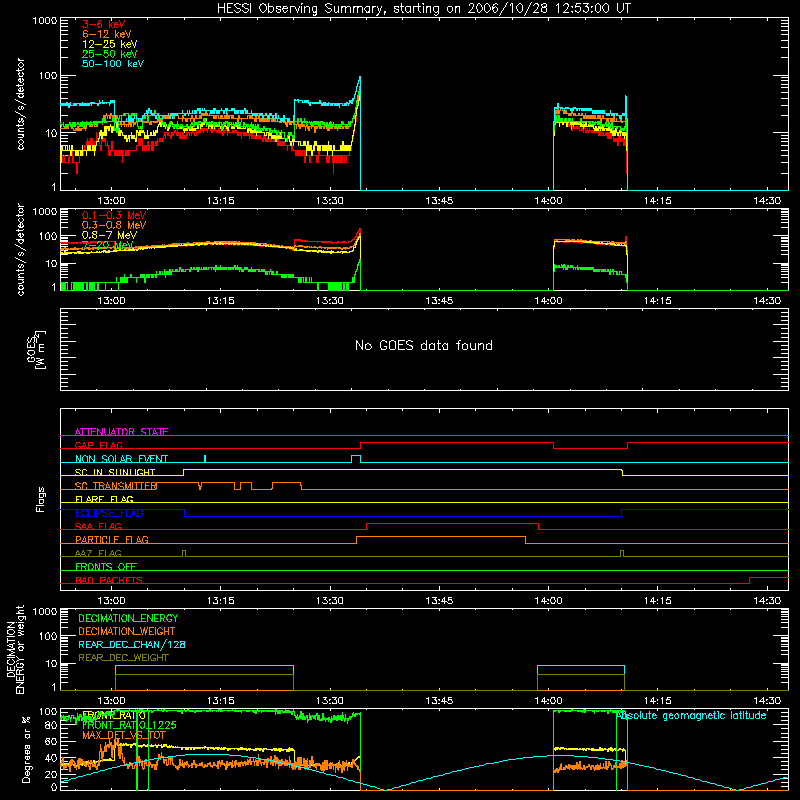Image resolution: width=800 pixels, height=800 pixels.
Task: Click the raised BAD_PACKETS step near 14:30
Action: coord(769,578)
